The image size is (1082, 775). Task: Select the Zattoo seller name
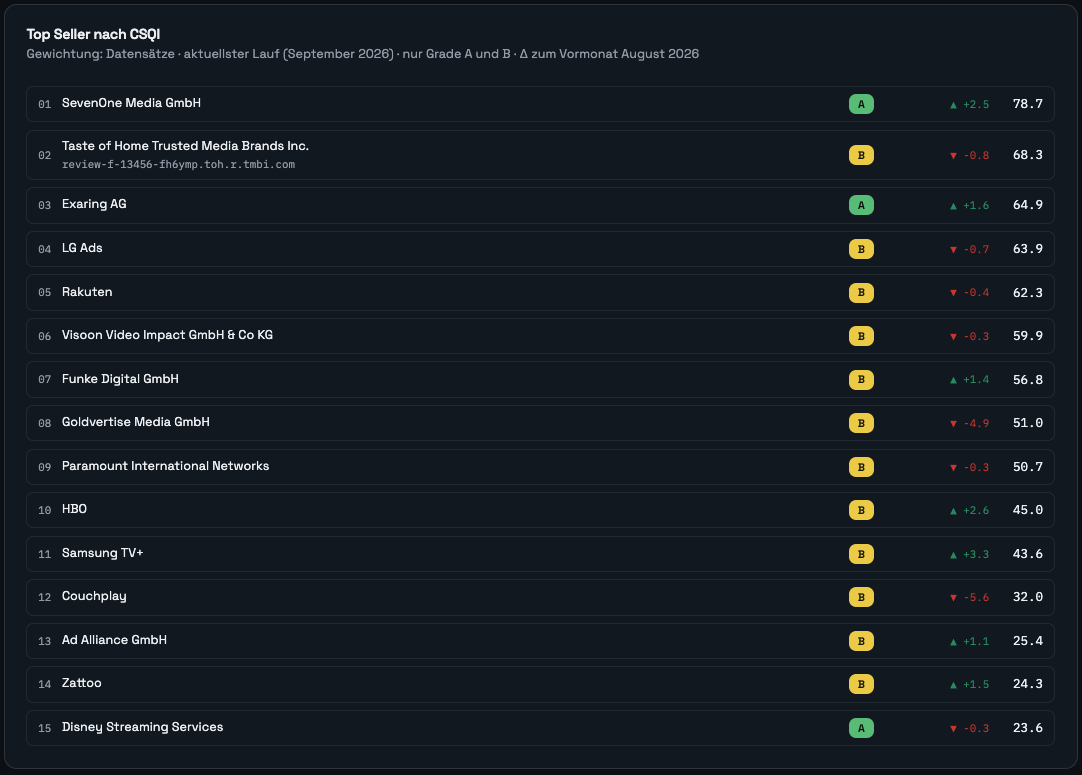point(81,683)
